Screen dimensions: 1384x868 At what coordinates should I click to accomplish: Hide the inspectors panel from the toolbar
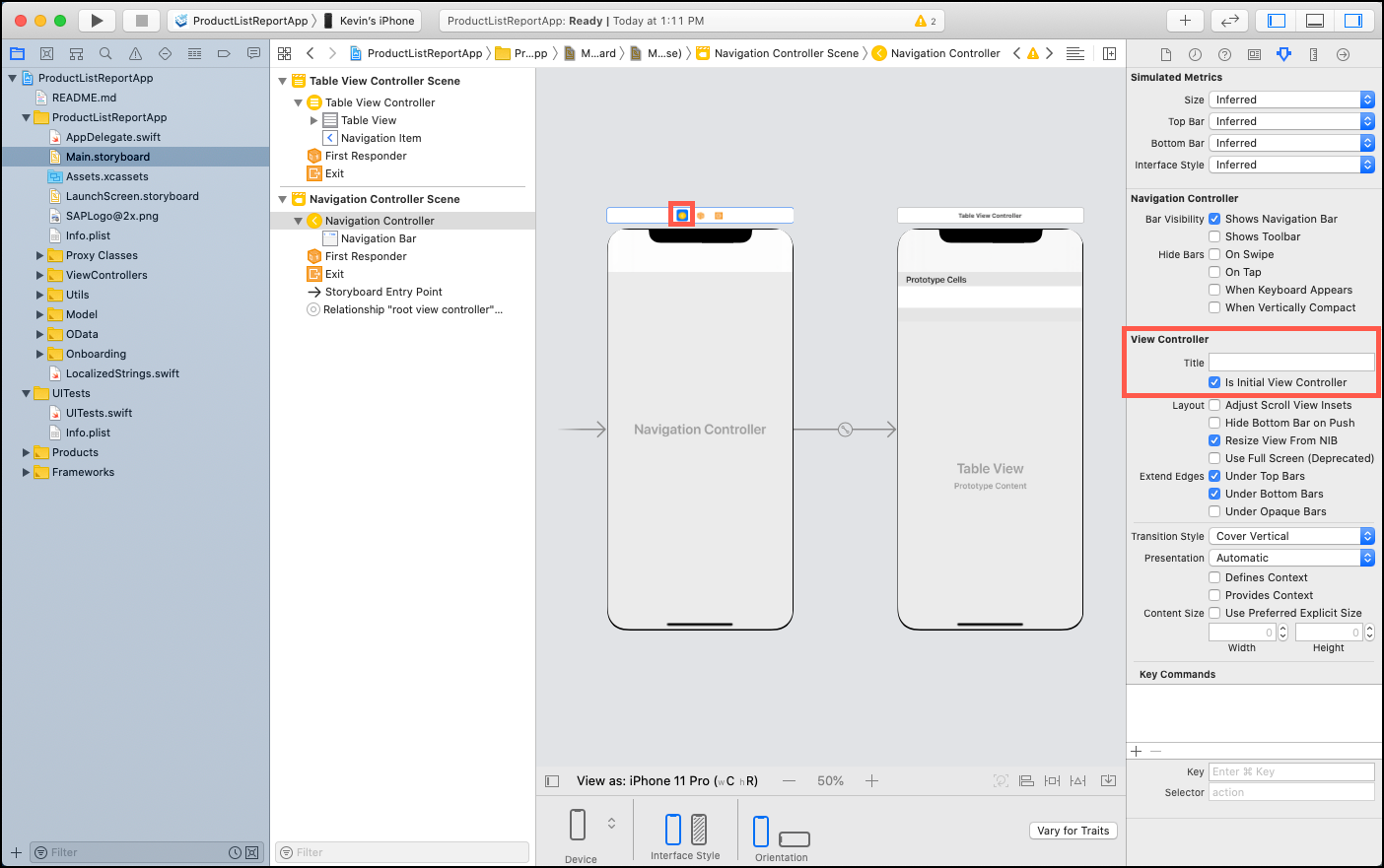tap(1353, 20)
